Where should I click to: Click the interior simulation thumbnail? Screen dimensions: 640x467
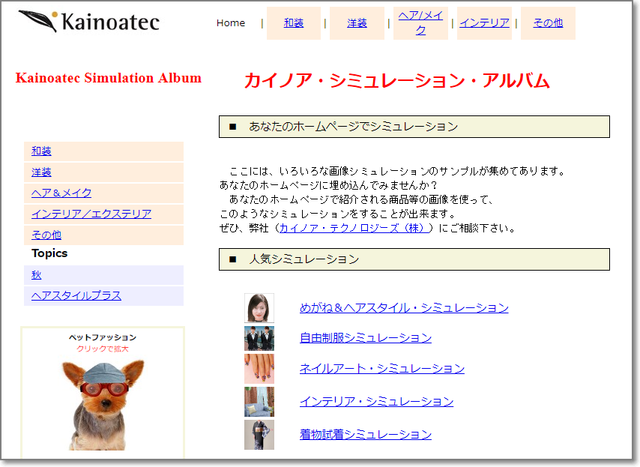coord(259,401)
